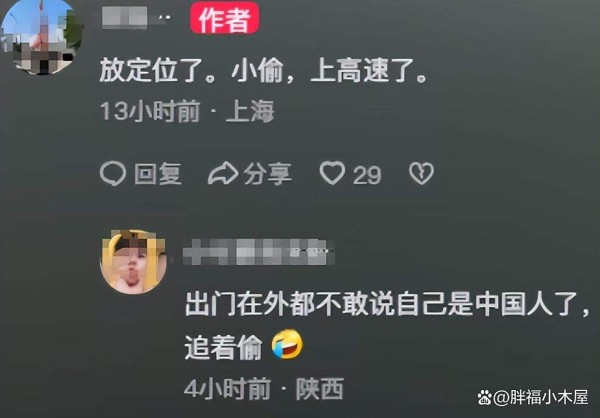This screenshot has width=600, height=418.
Task: Tap the share arrow icon
Action: [x=223, y=173]
